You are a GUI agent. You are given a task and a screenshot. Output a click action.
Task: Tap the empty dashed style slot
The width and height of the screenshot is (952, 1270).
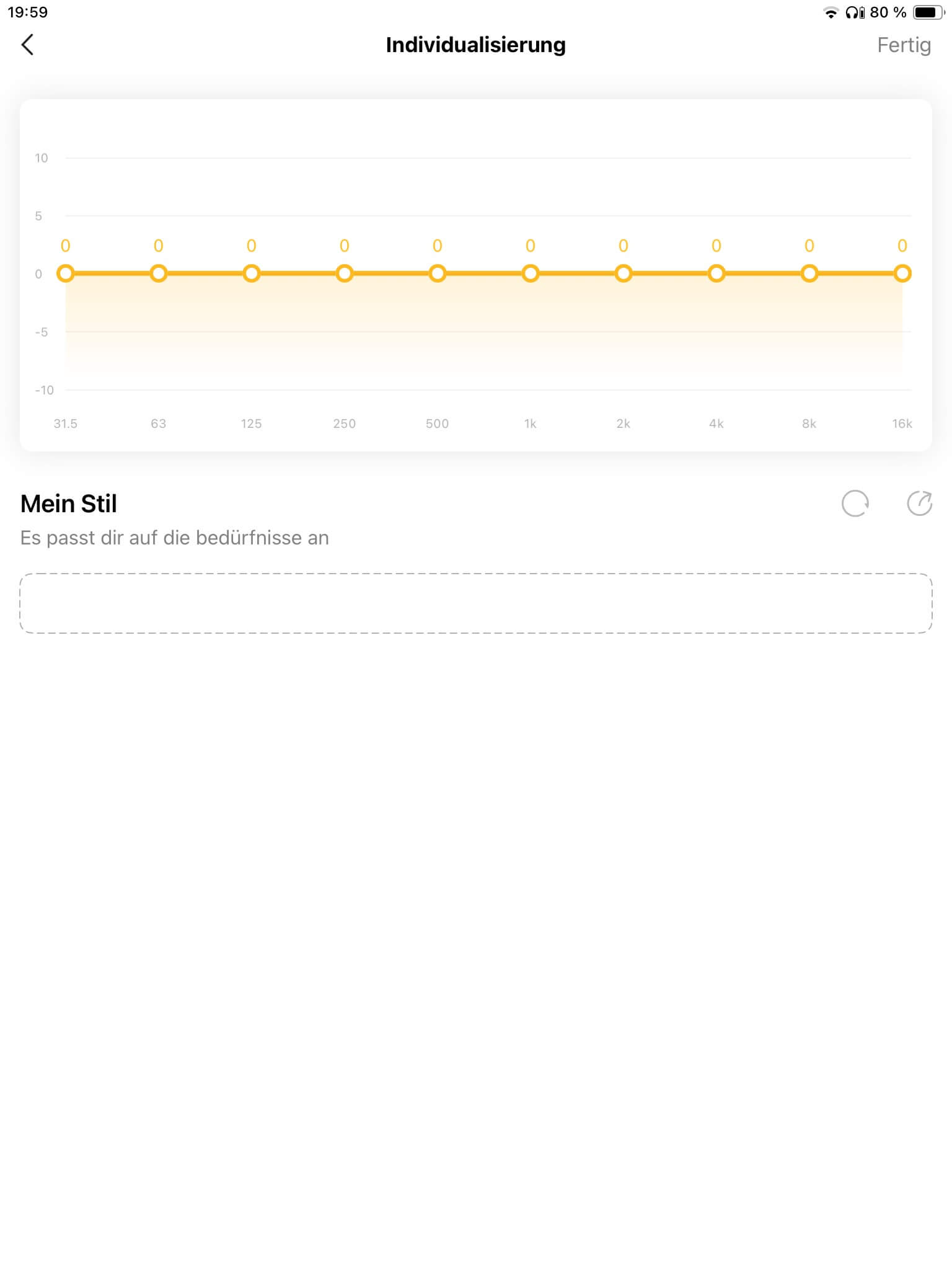pyautogui.click(x=476, y=603)
